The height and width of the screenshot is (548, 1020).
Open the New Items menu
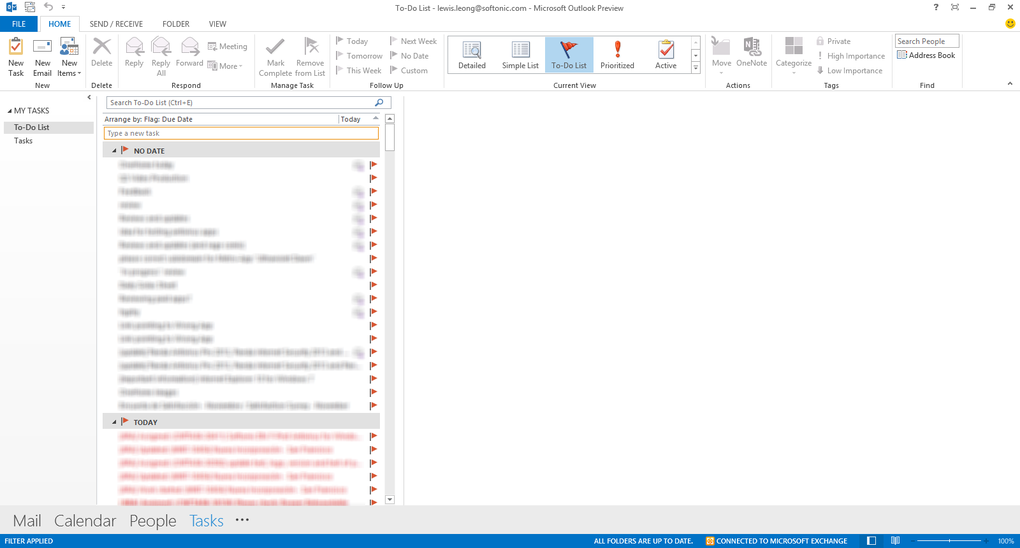69,57
